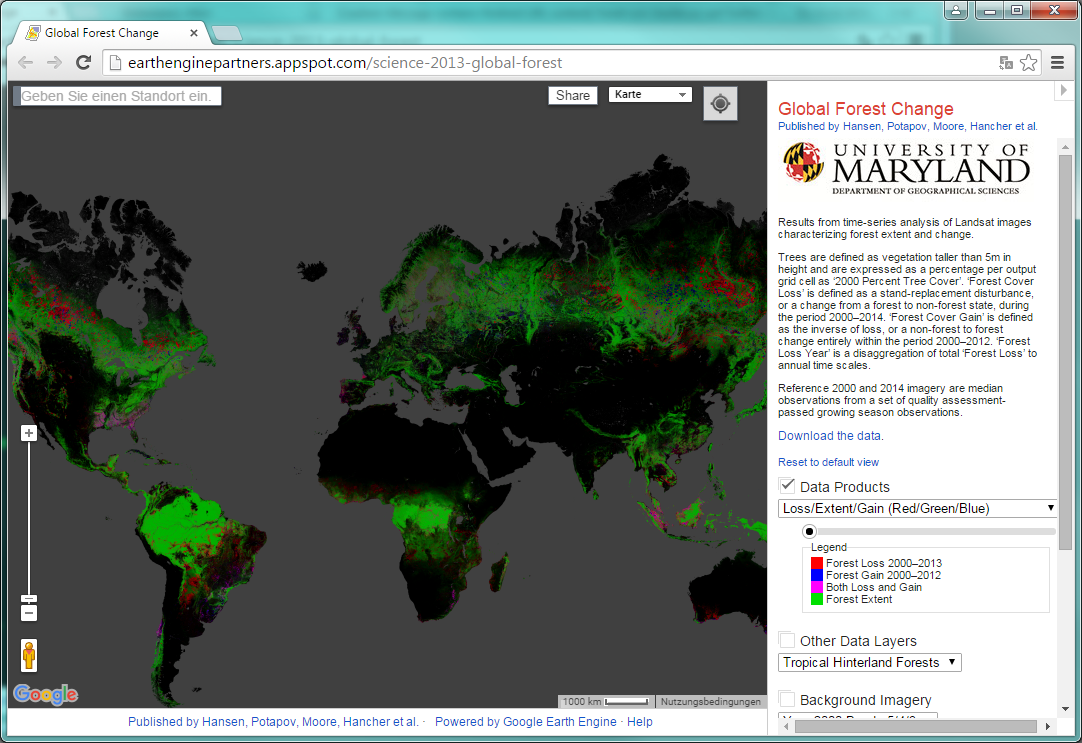The height and width of the screenshot is (743, 1082).
Task: Open the Karte map type dropdown
Action: click(650, 95)
